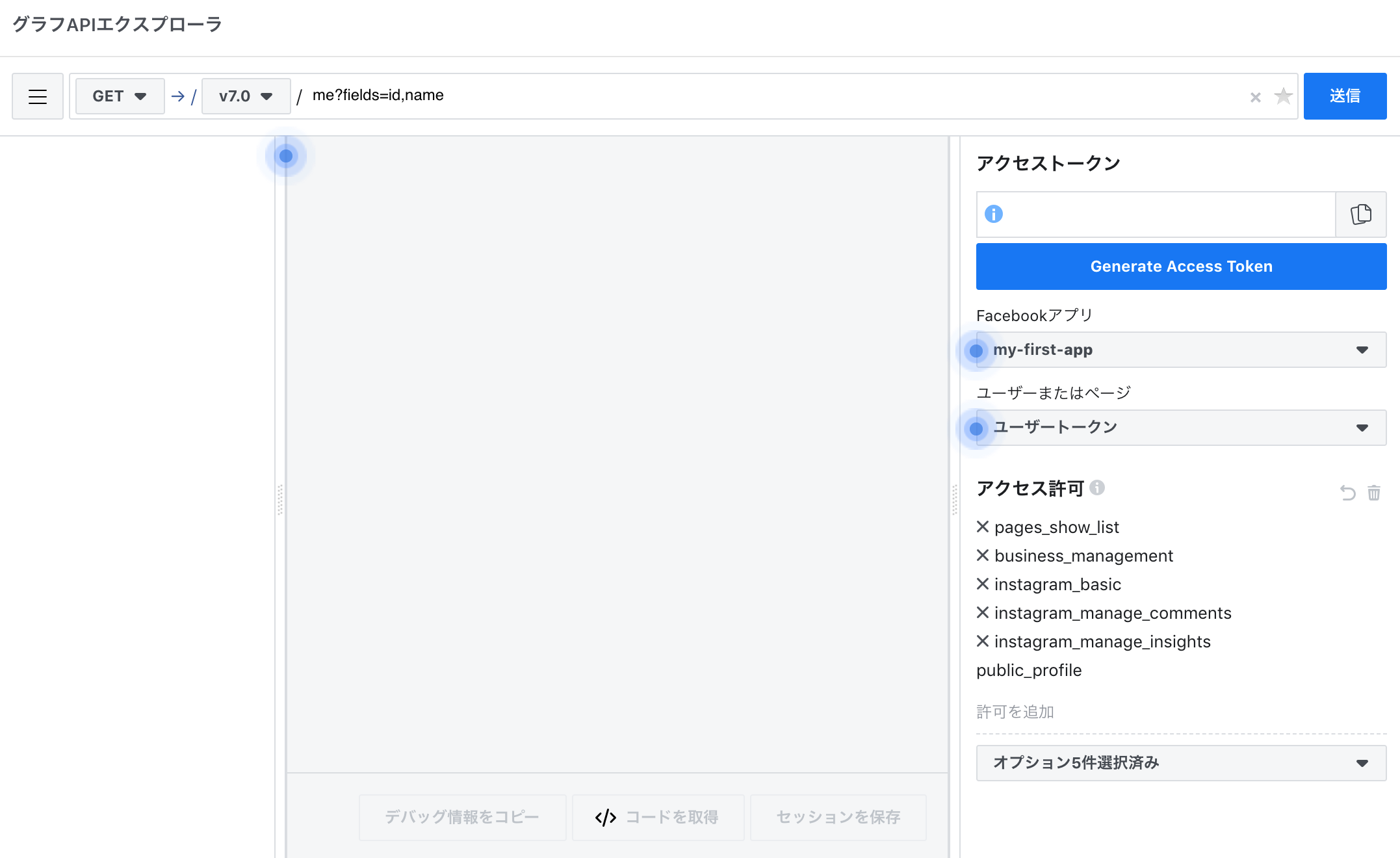Open the v7.0 API version dropdown
Image resolution: width=1400 pixels, height=858 pixels.
click(x=245, y=96)
